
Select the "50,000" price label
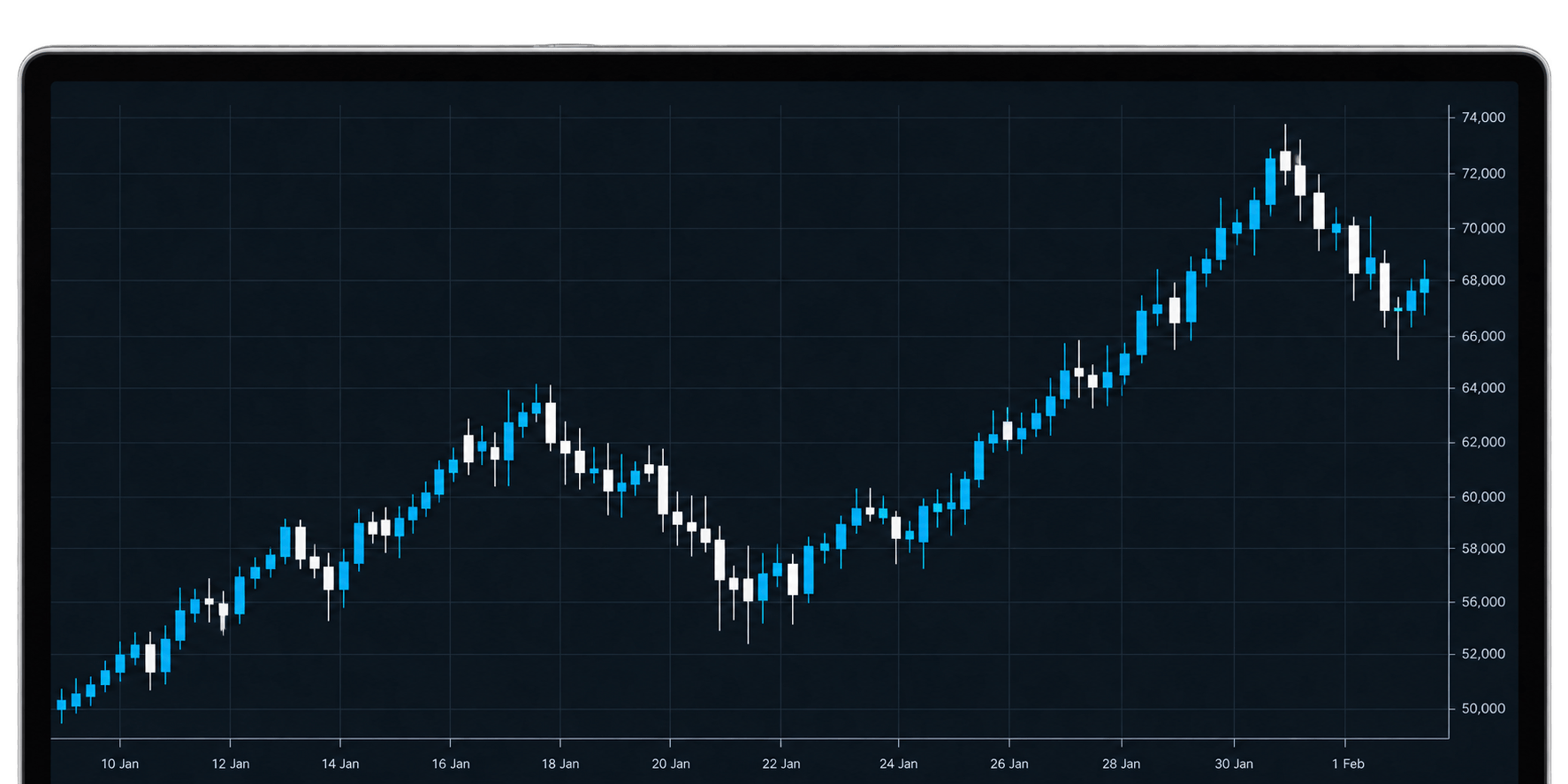1483,709
